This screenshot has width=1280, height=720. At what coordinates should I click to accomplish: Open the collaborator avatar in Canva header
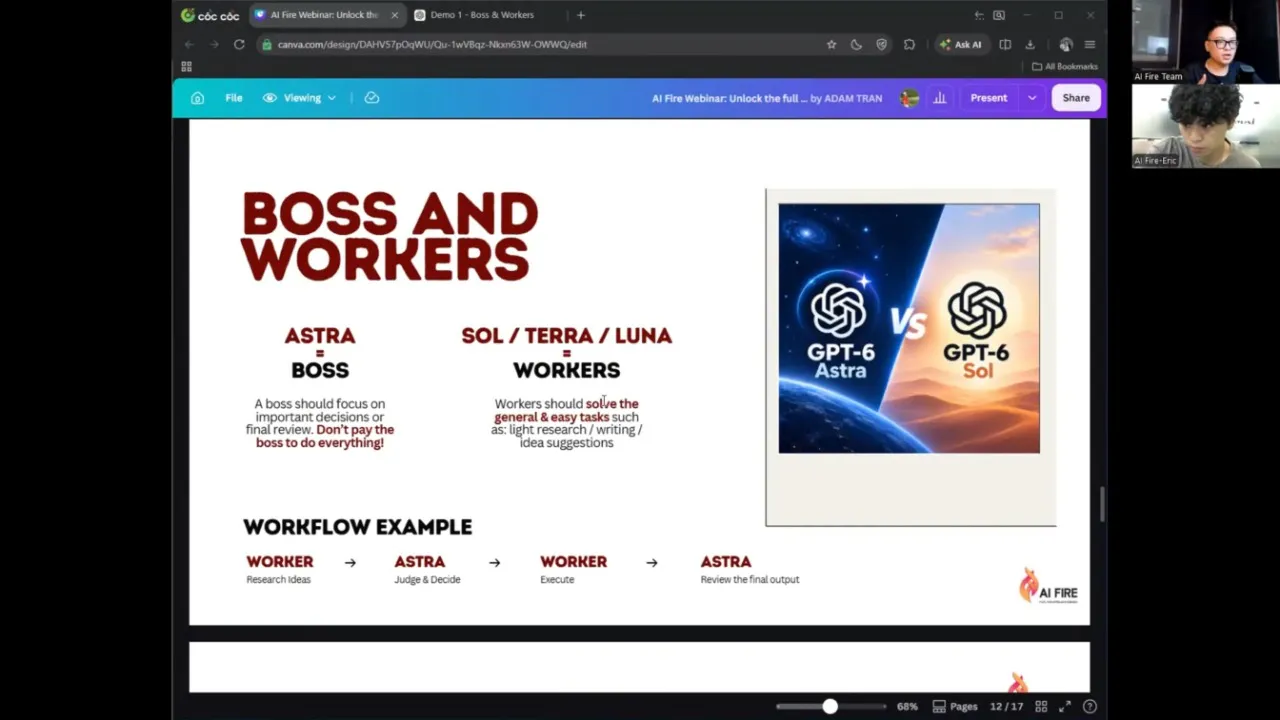[909, 98]
